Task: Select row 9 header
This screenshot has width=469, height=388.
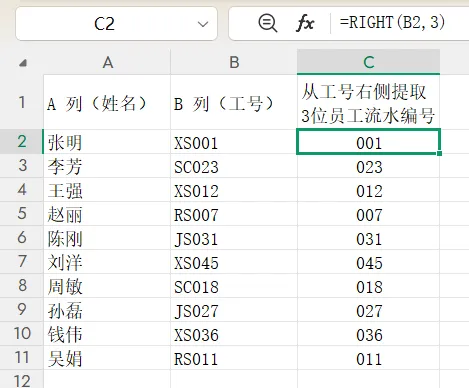Action: [x=22, y=310]
